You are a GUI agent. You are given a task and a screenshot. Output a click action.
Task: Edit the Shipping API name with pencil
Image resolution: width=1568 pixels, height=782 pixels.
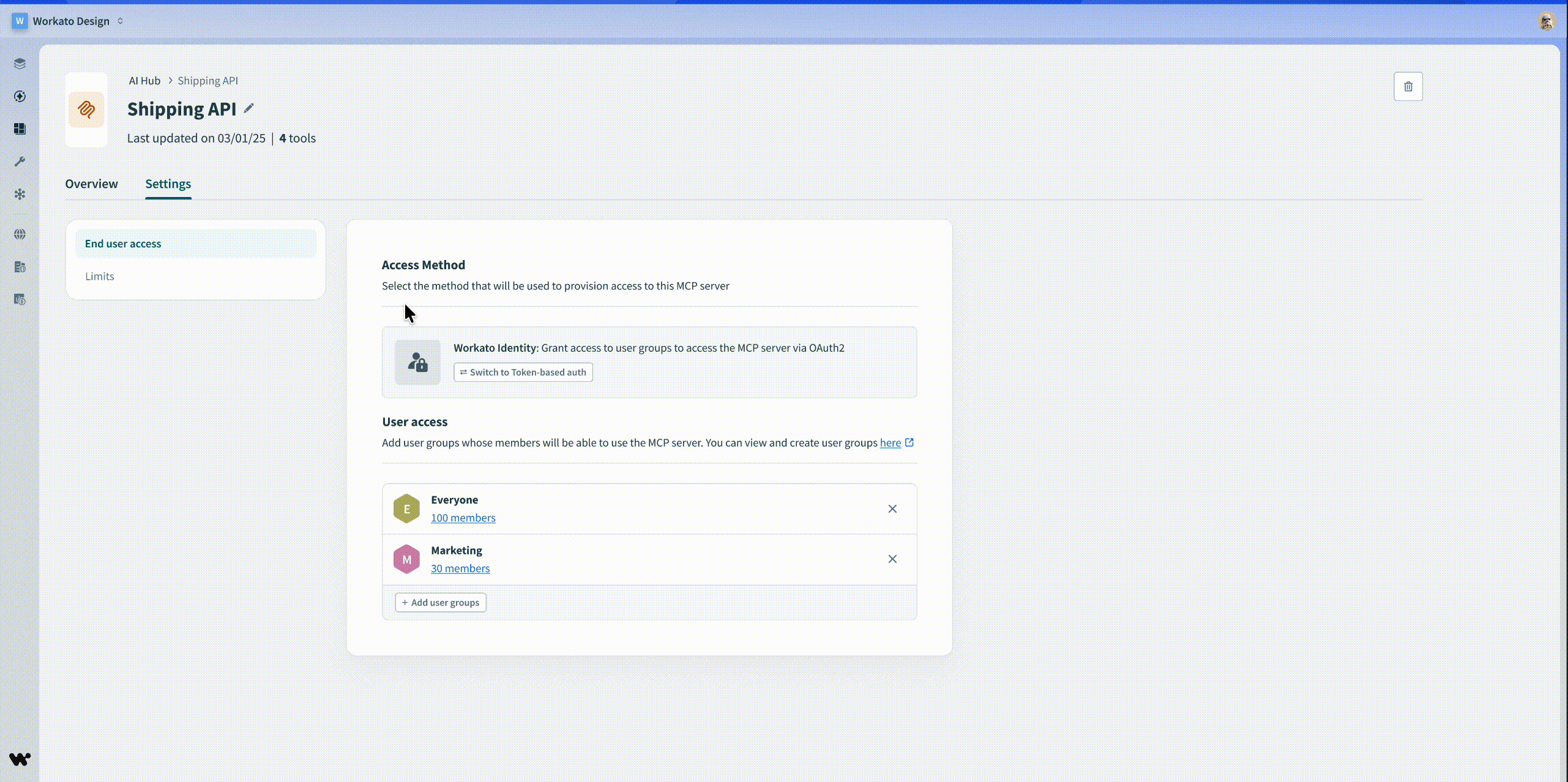[248, 108]
